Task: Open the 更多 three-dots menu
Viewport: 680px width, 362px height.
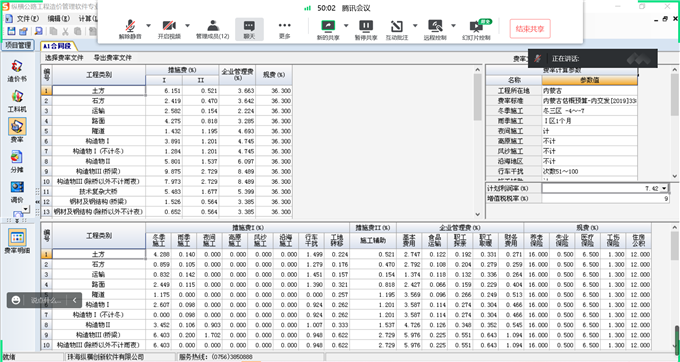Action: [x=284, y=29]
